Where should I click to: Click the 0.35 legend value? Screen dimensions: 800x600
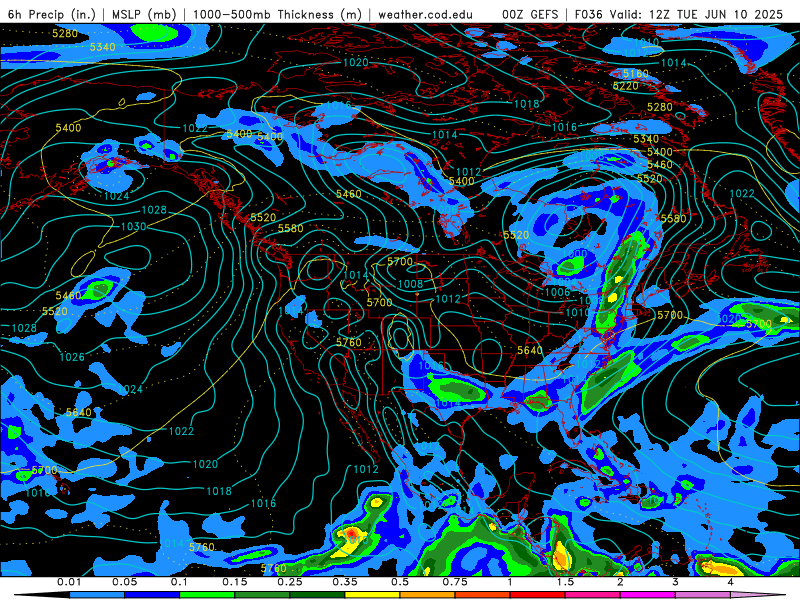[345, 582]
